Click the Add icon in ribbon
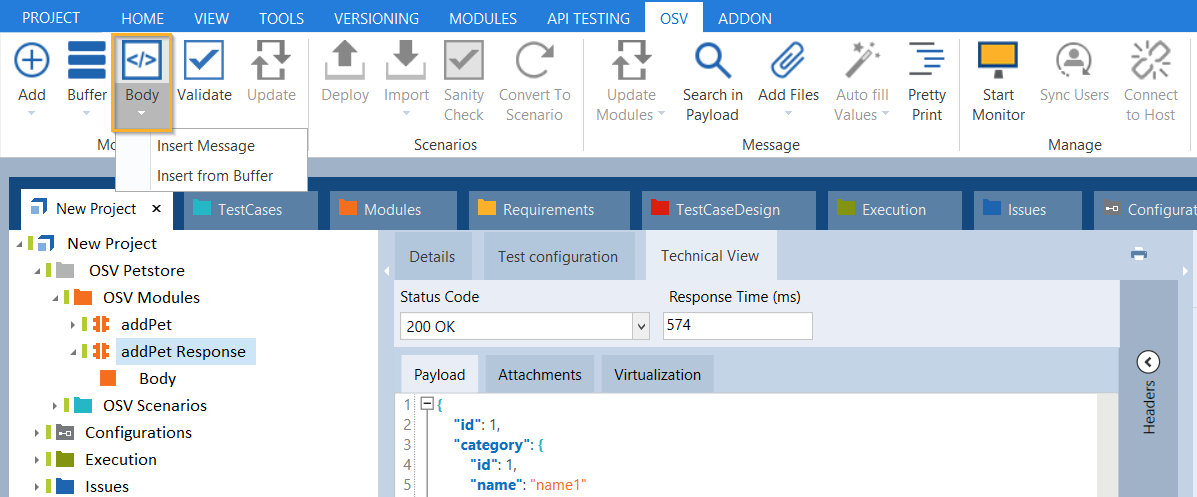This screenshot has width=1197, height=497. point(32,61)
